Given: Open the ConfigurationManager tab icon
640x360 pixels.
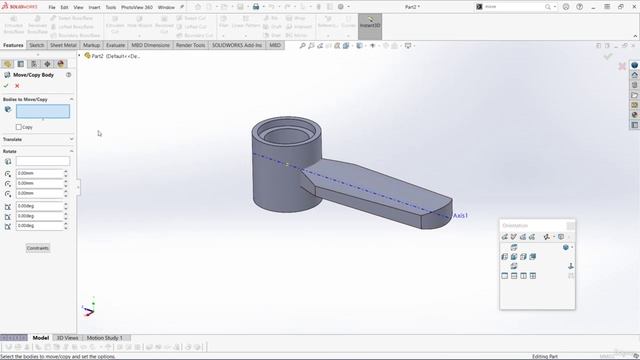Looking at the screenshot, I should (x=34, y=64).
